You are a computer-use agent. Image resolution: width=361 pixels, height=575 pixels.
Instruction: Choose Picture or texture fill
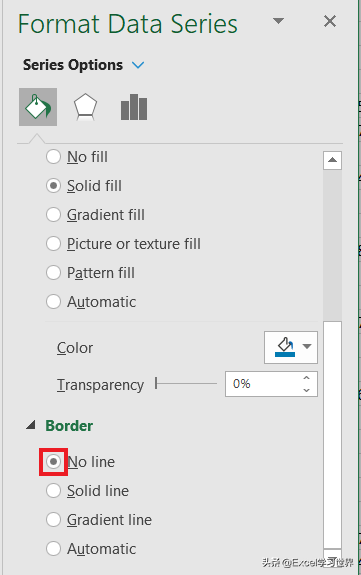(x=123, y=244)
